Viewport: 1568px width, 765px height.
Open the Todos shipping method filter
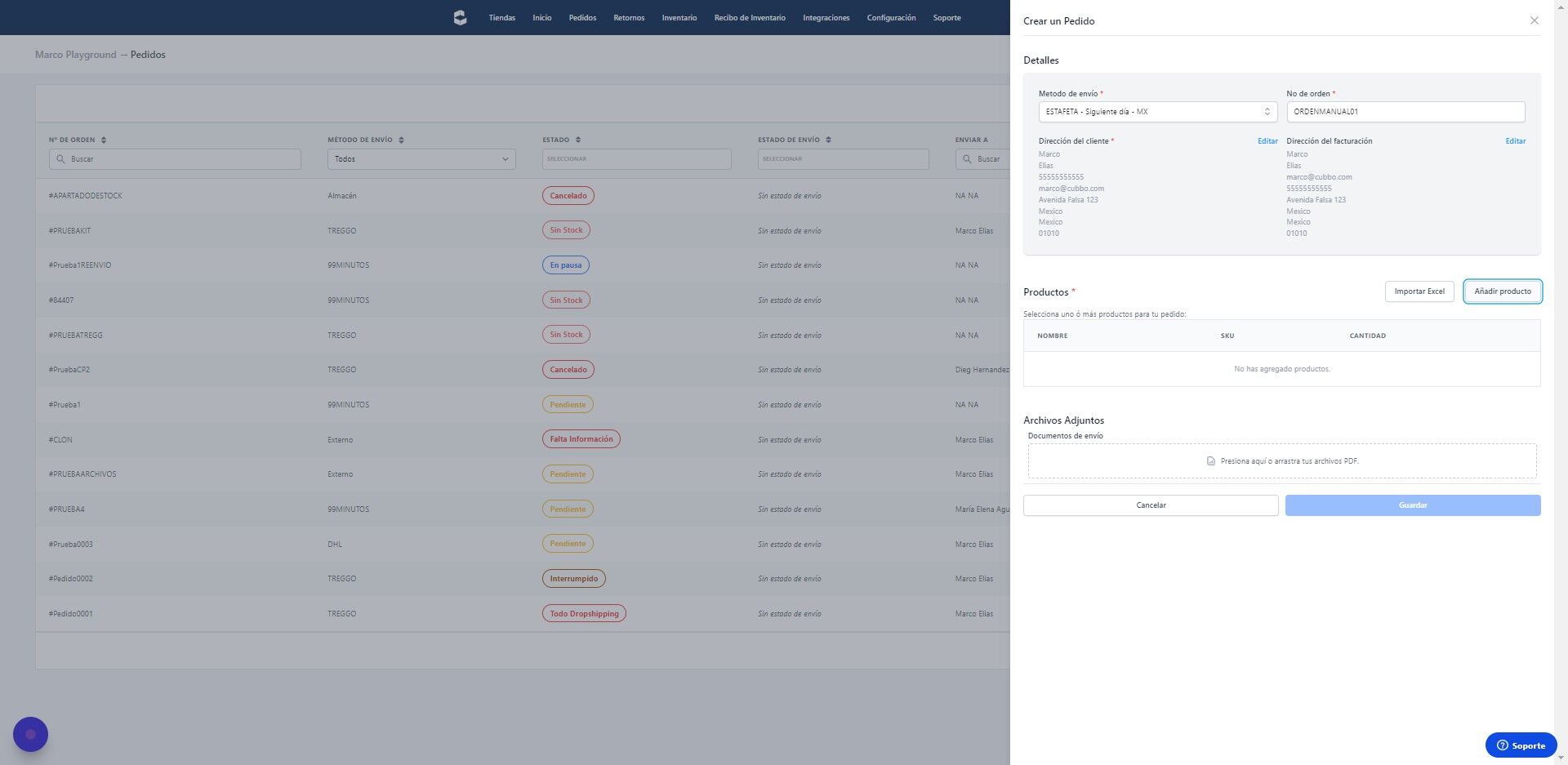(x=421, y=159)
